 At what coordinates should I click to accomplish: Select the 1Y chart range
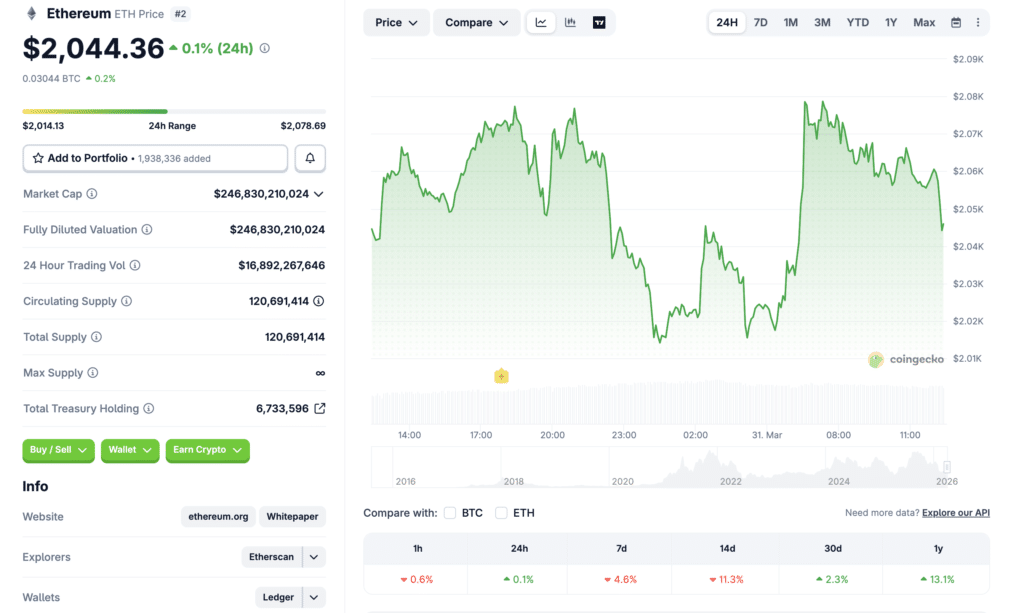[x=891, y=22]
